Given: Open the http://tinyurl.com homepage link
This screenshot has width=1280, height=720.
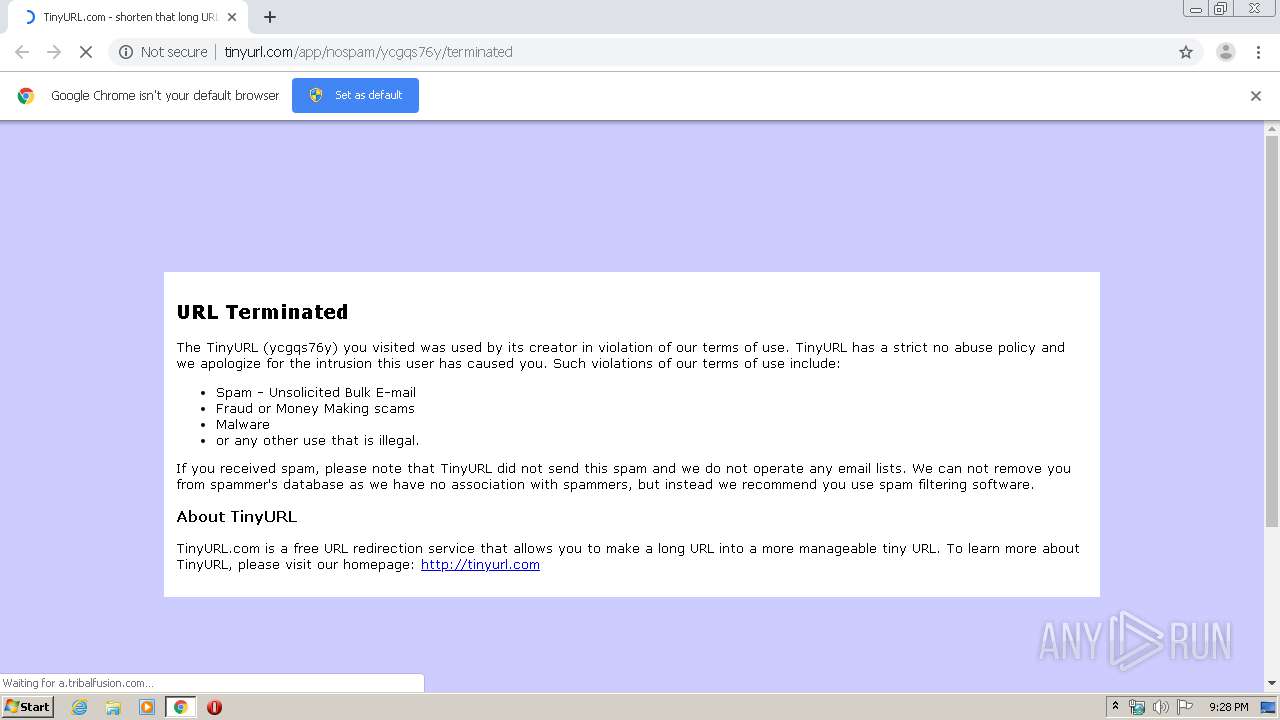Looking at the screenshot, I should coord(480,565).
